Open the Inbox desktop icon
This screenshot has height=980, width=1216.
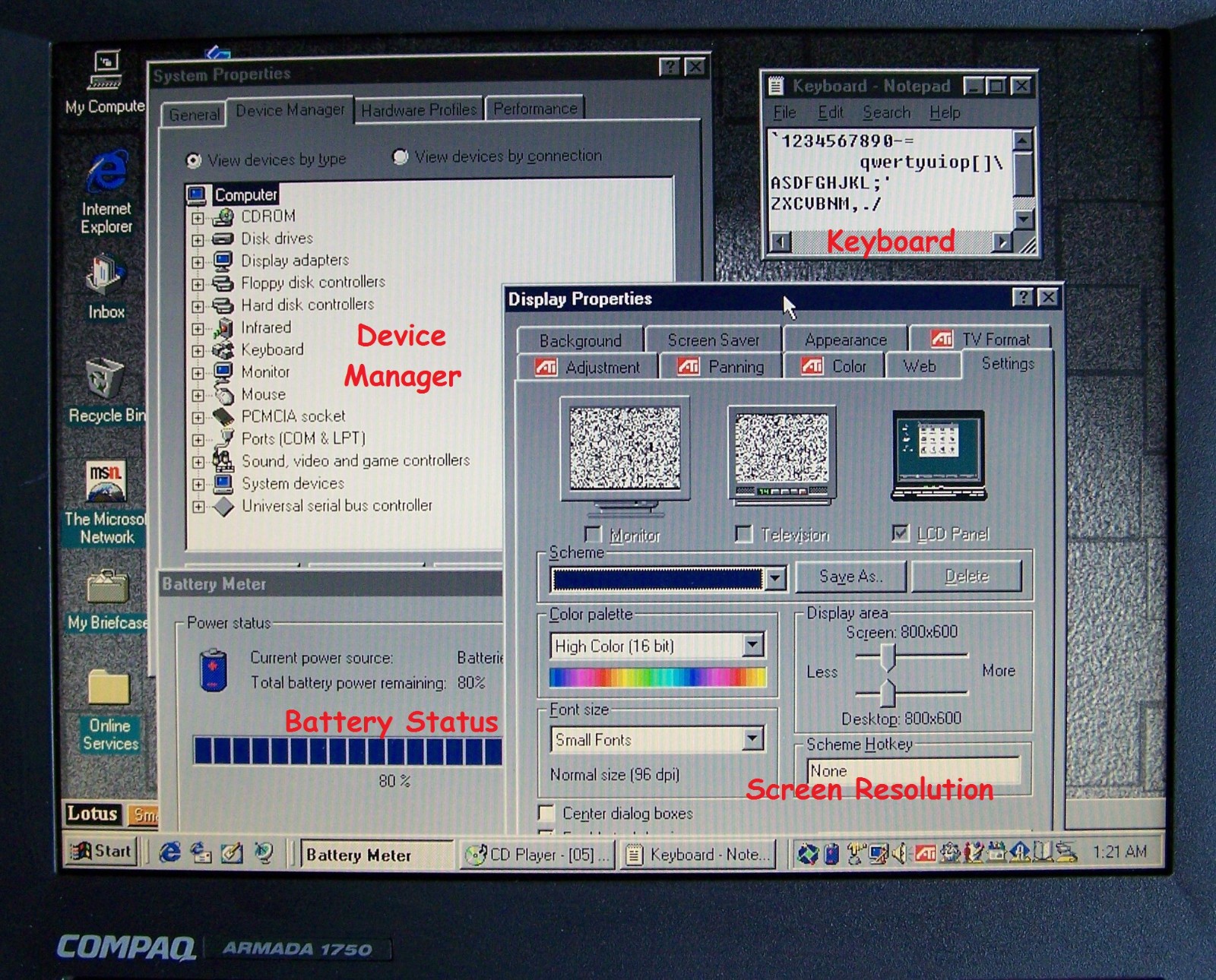(x=106, y=287)
